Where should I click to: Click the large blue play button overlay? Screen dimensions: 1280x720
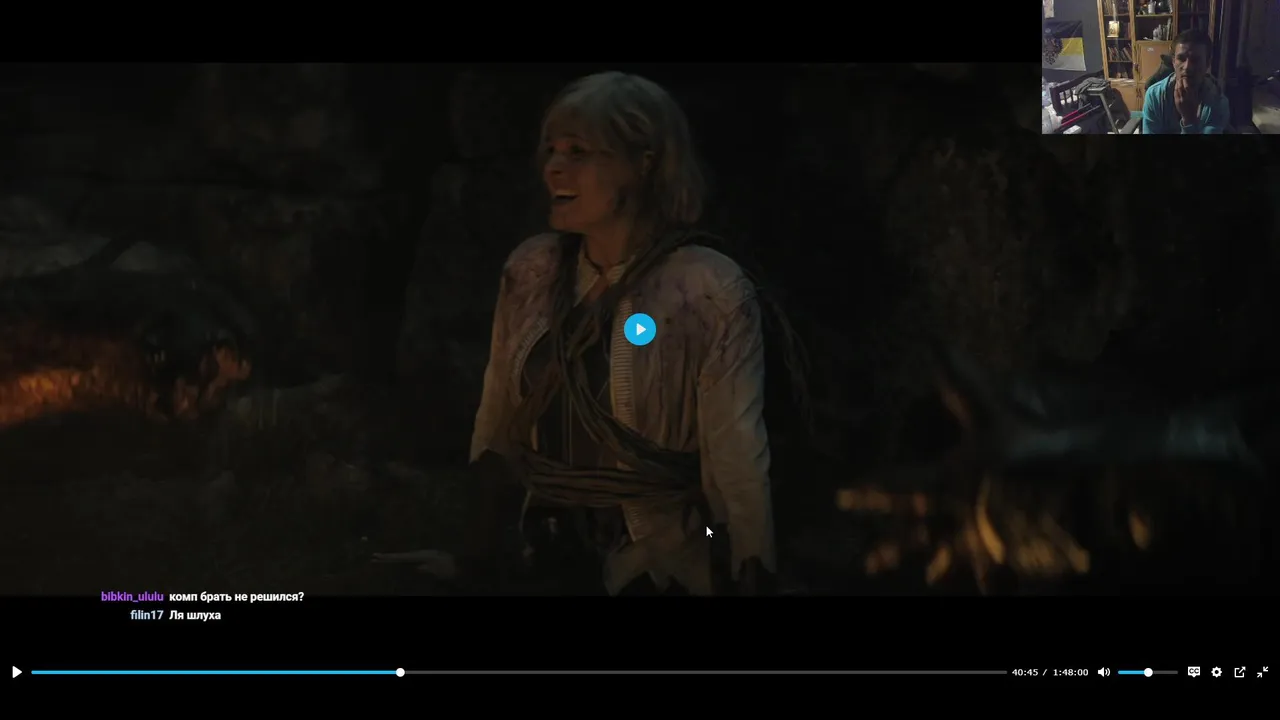pyautogui.click(x=640, y=329)
